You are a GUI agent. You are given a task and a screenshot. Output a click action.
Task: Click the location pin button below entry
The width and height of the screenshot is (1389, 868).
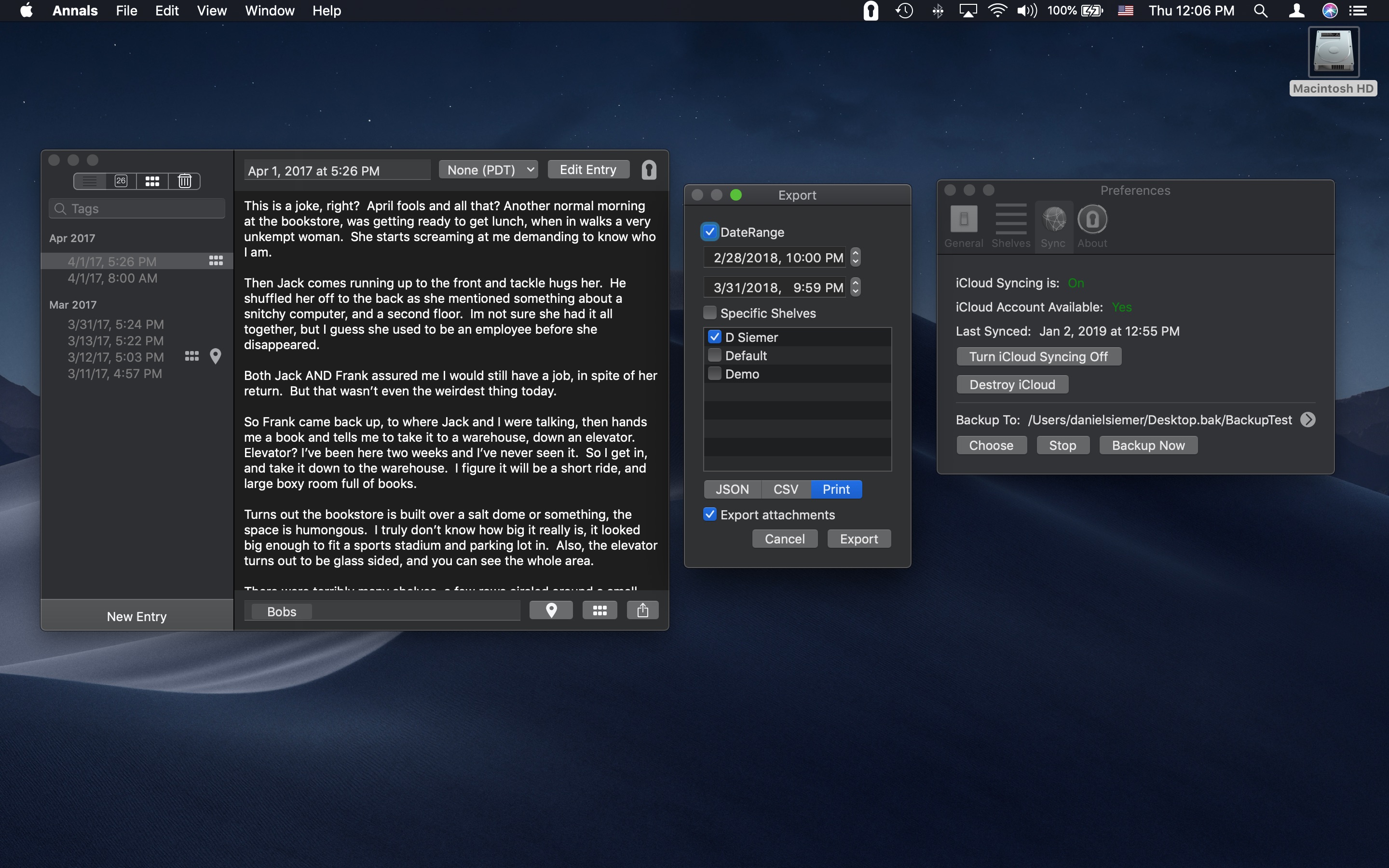[551, 610]
